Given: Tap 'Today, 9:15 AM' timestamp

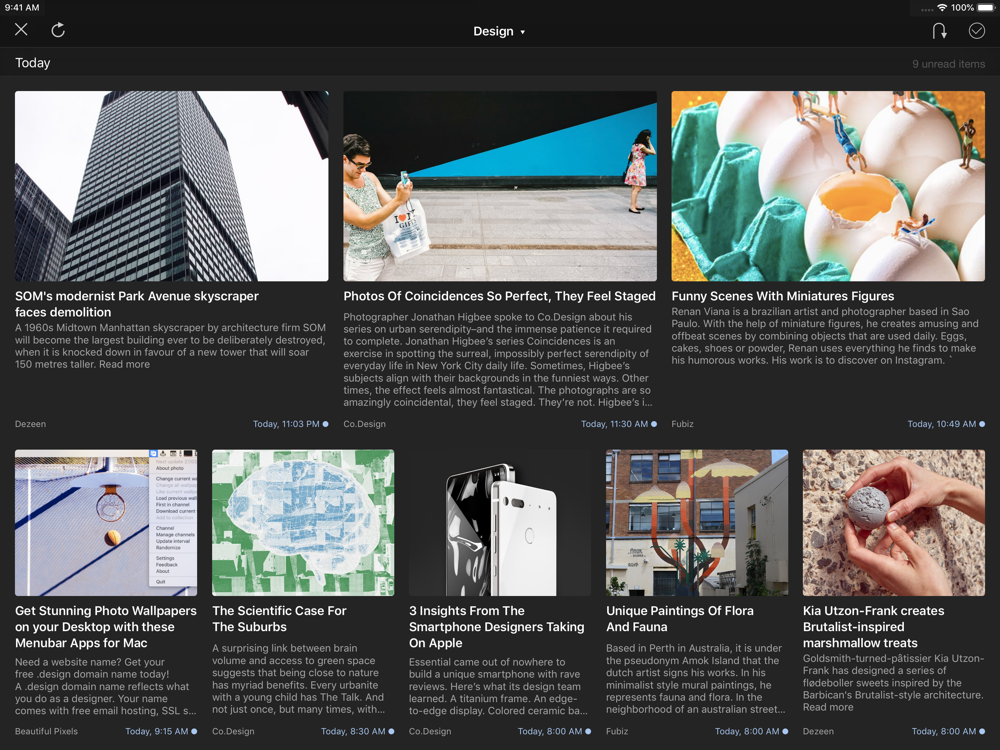Looking at the screenshot, I should [x=157, y=732].
